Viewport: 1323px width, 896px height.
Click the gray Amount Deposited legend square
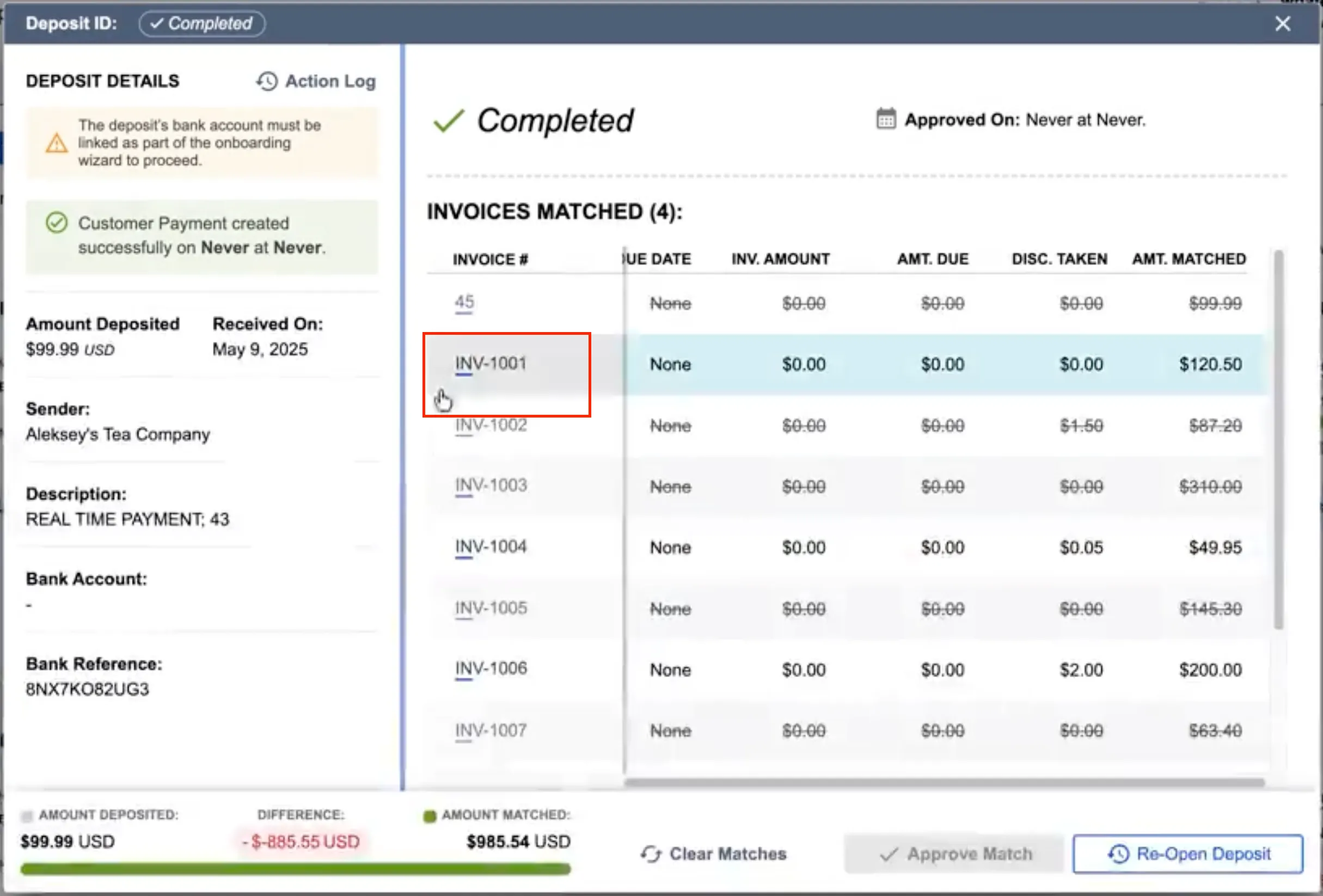[26, 817]
